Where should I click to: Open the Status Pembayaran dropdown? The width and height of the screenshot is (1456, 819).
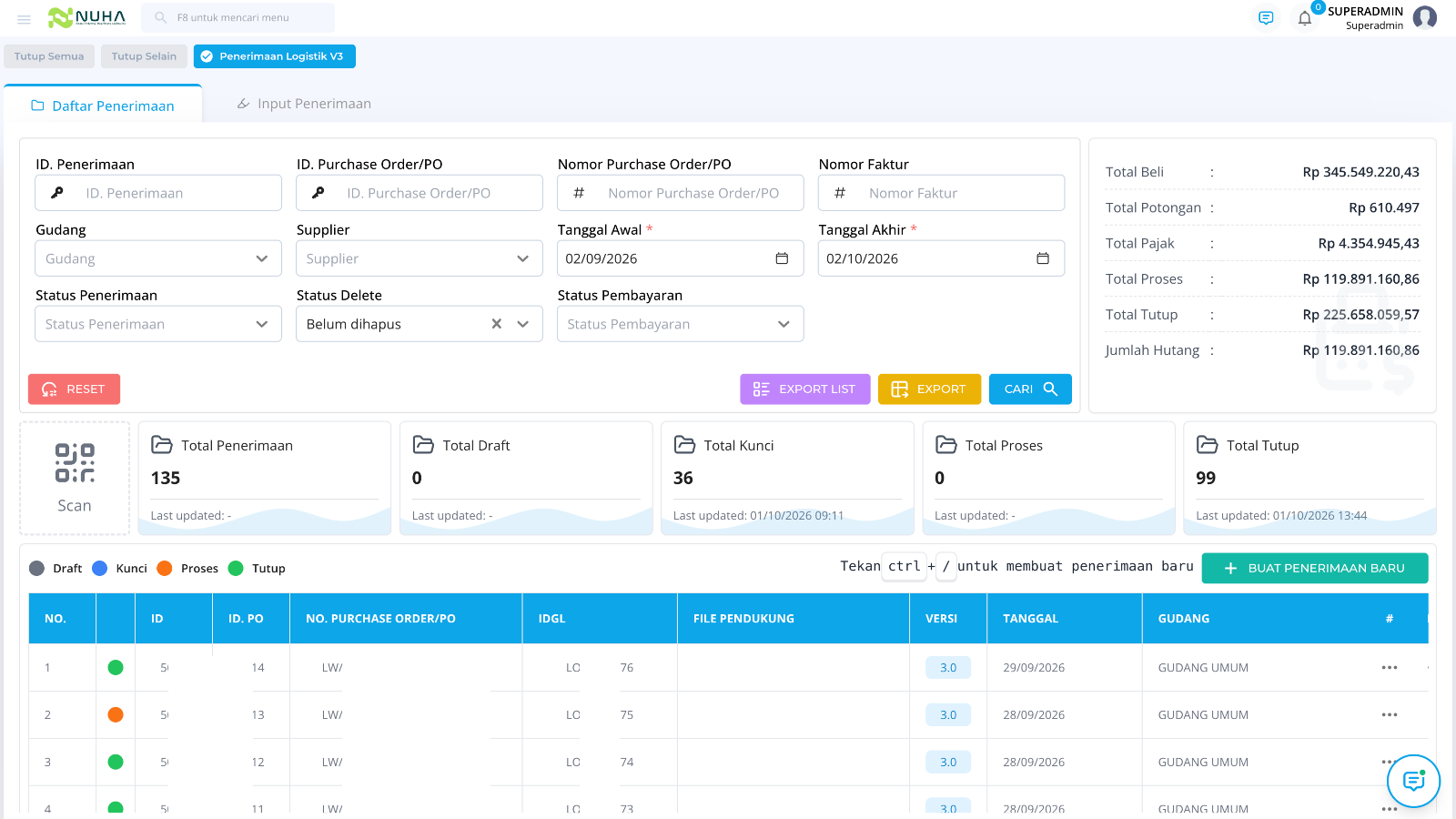681,324
